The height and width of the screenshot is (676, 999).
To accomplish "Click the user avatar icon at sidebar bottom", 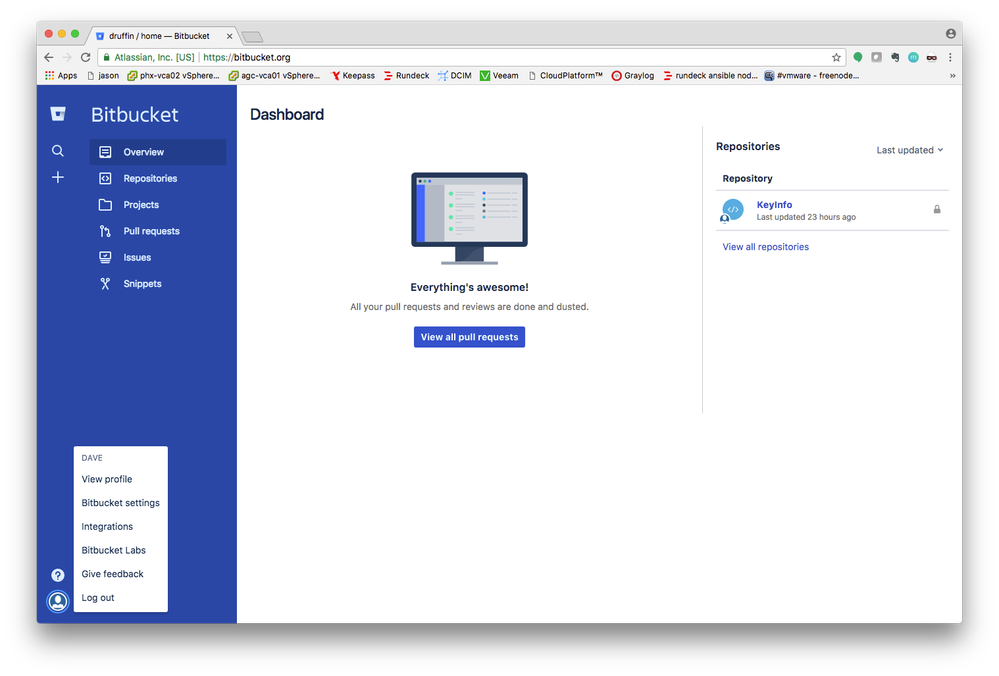I will coord(58,601).
